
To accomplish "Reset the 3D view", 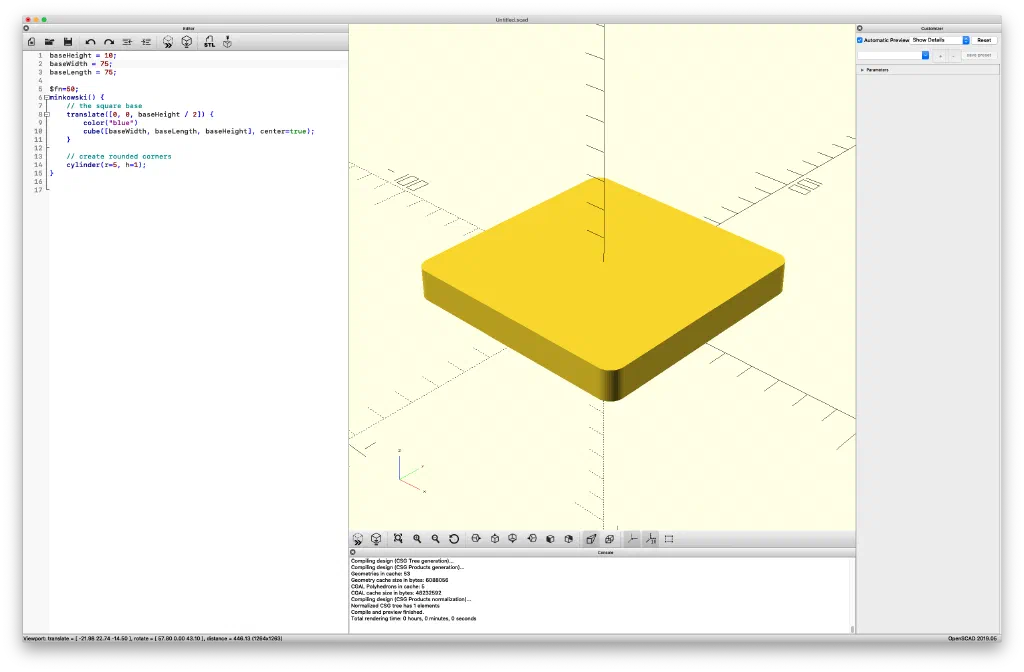I will (x=454, y=539).
